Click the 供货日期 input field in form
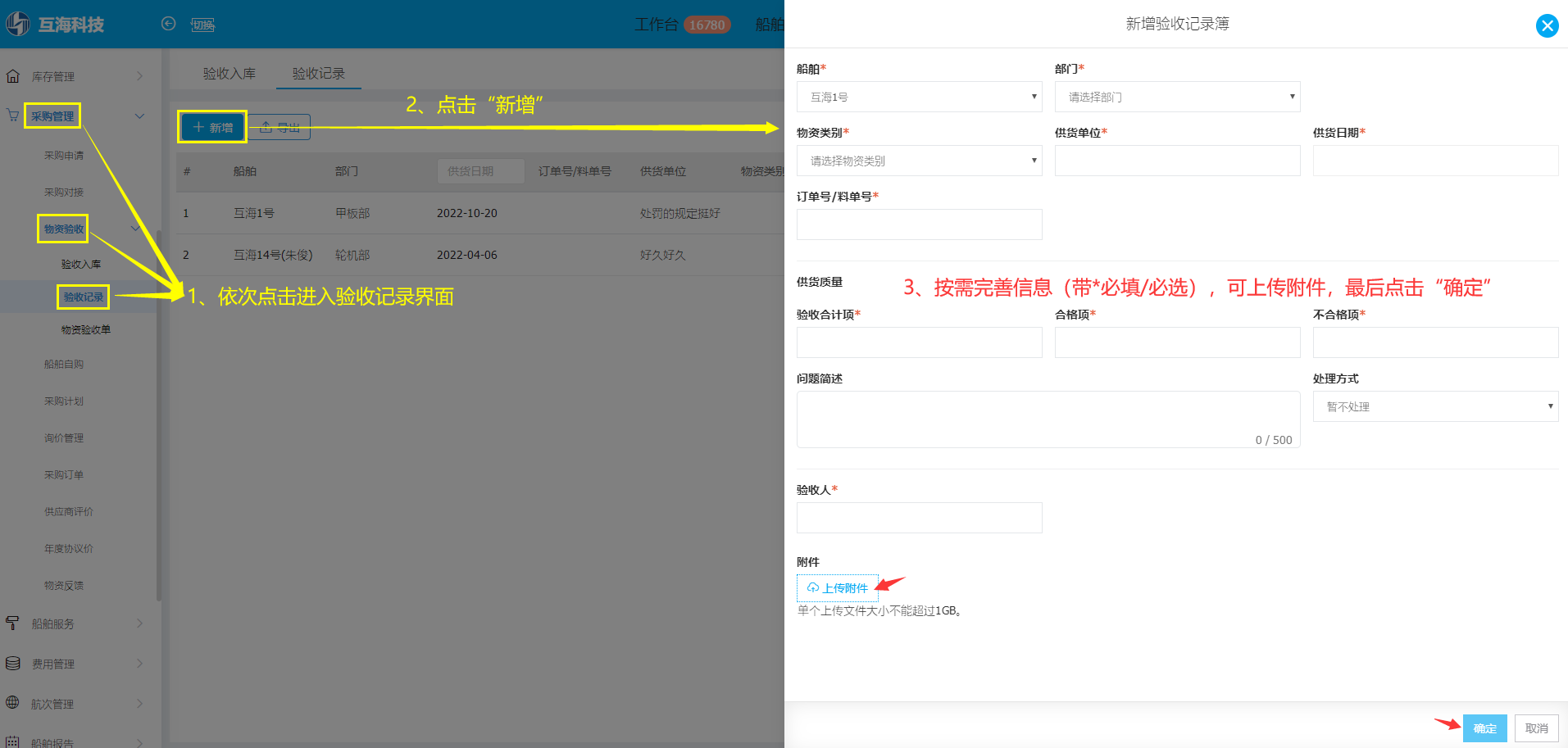Image resolution: width=1568 pixels, height=748 pixels. tap(1435, 161)
